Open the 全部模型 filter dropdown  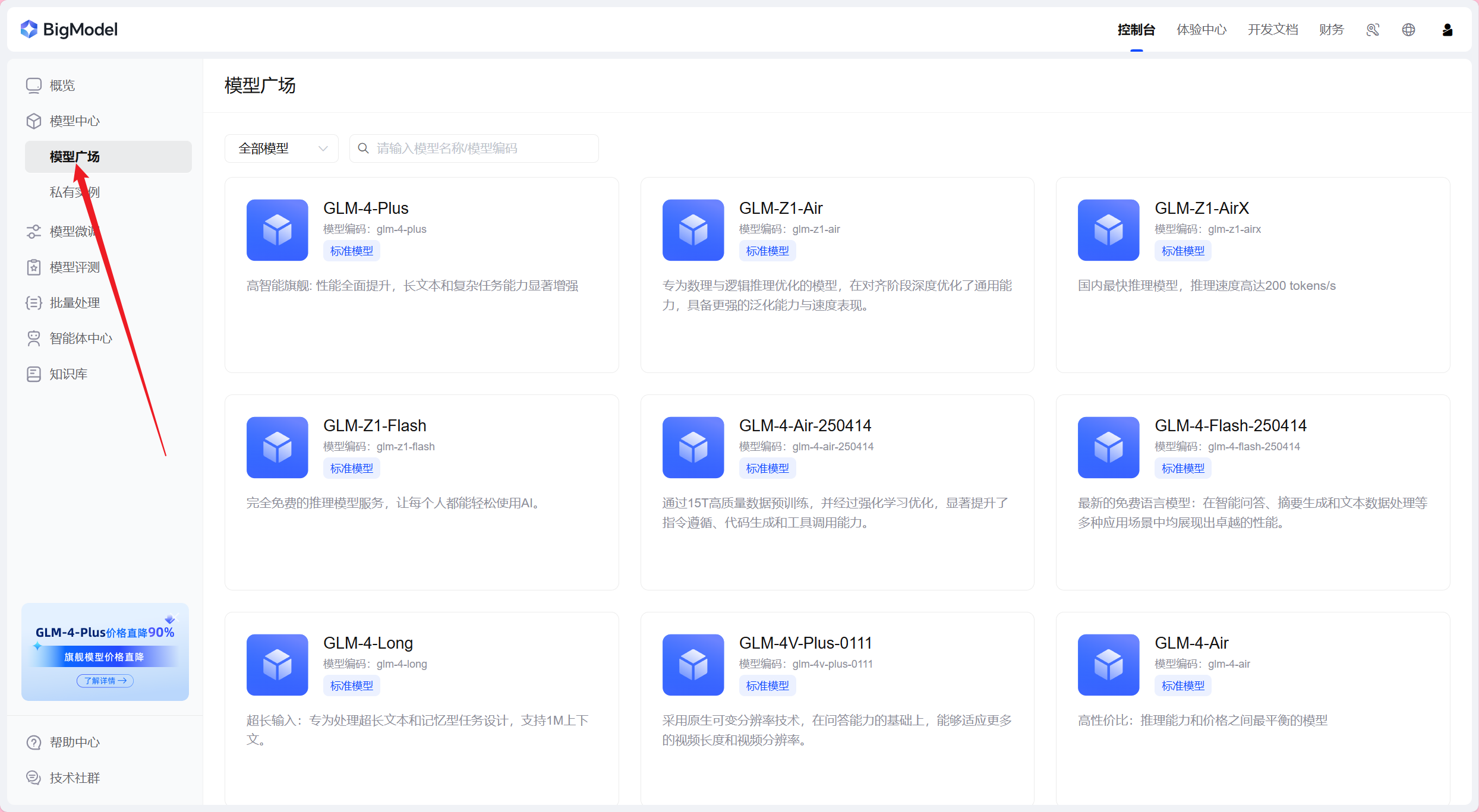[x=282, y=149]
